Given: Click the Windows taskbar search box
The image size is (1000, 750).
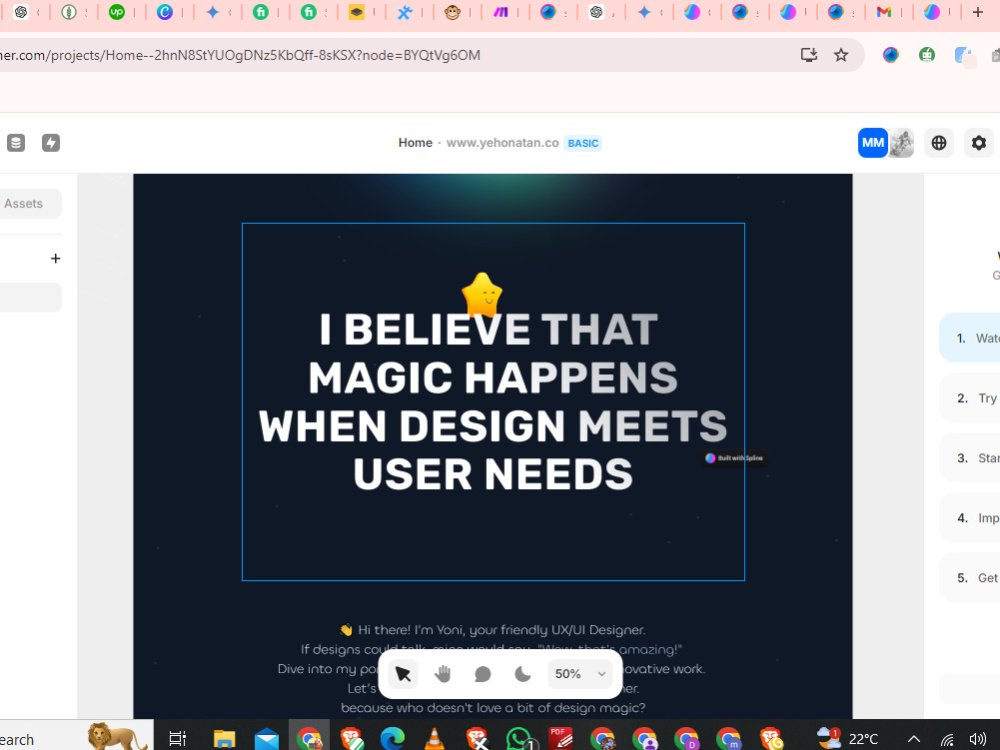Looking at the screenshot, I should [x=77, y=737].
